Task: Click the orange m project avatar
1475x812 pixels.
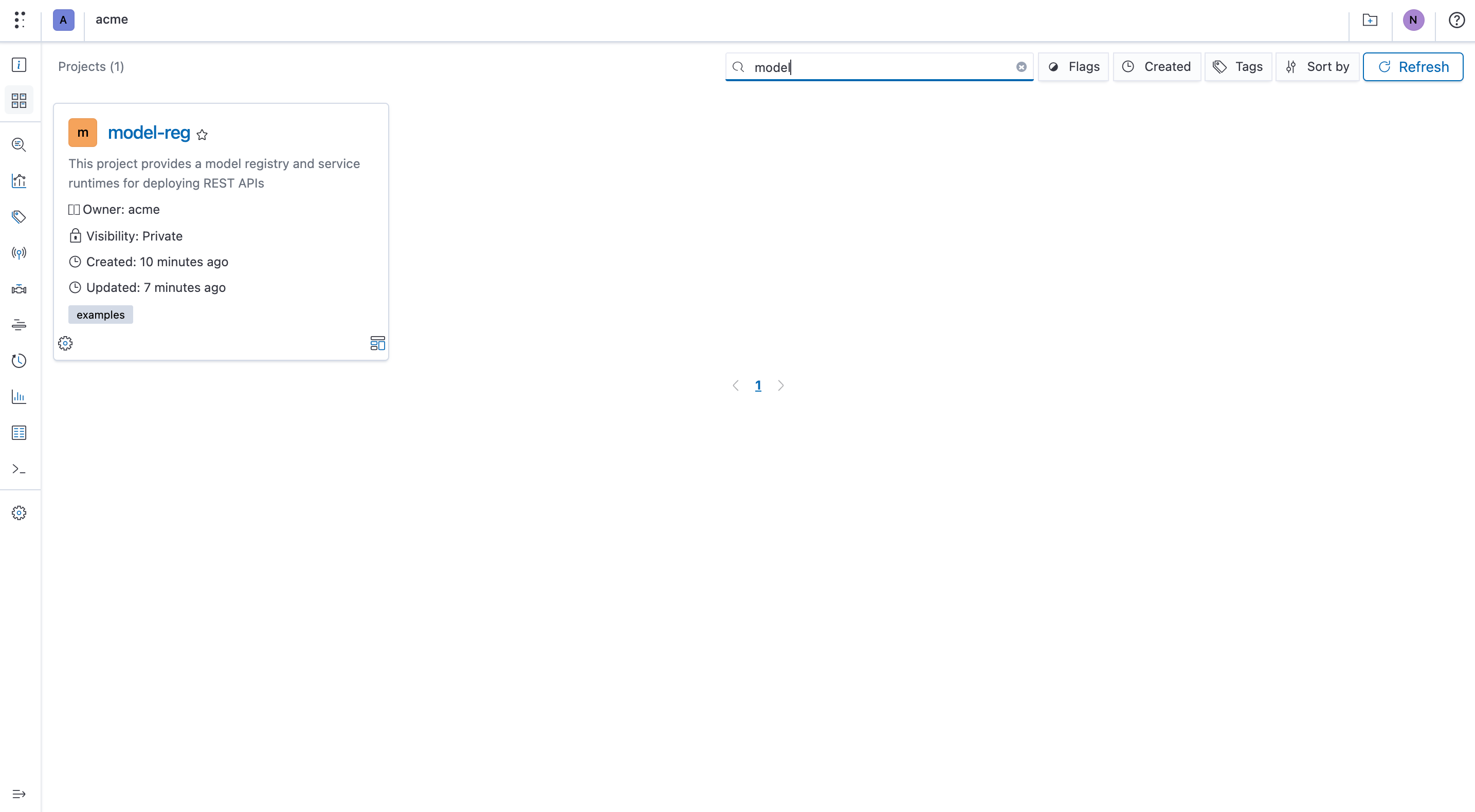Action: click(x=82, y=132)
